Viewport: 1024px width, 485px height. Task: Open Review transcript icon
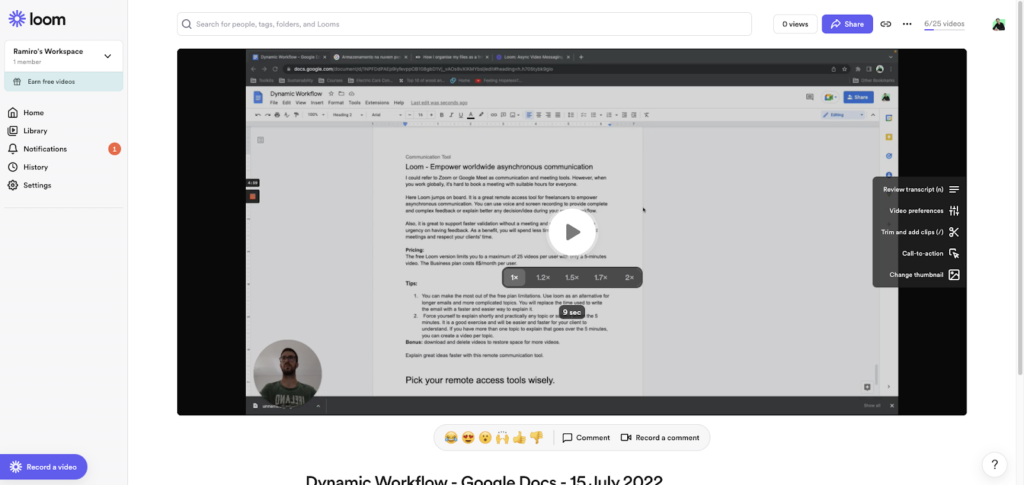[x=954, y=189]
